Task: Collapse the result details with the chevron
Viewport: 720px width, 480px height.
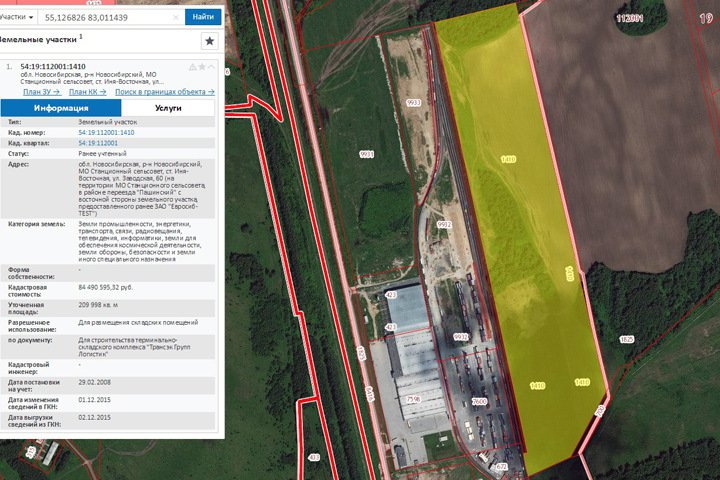Action: (212, 66)
